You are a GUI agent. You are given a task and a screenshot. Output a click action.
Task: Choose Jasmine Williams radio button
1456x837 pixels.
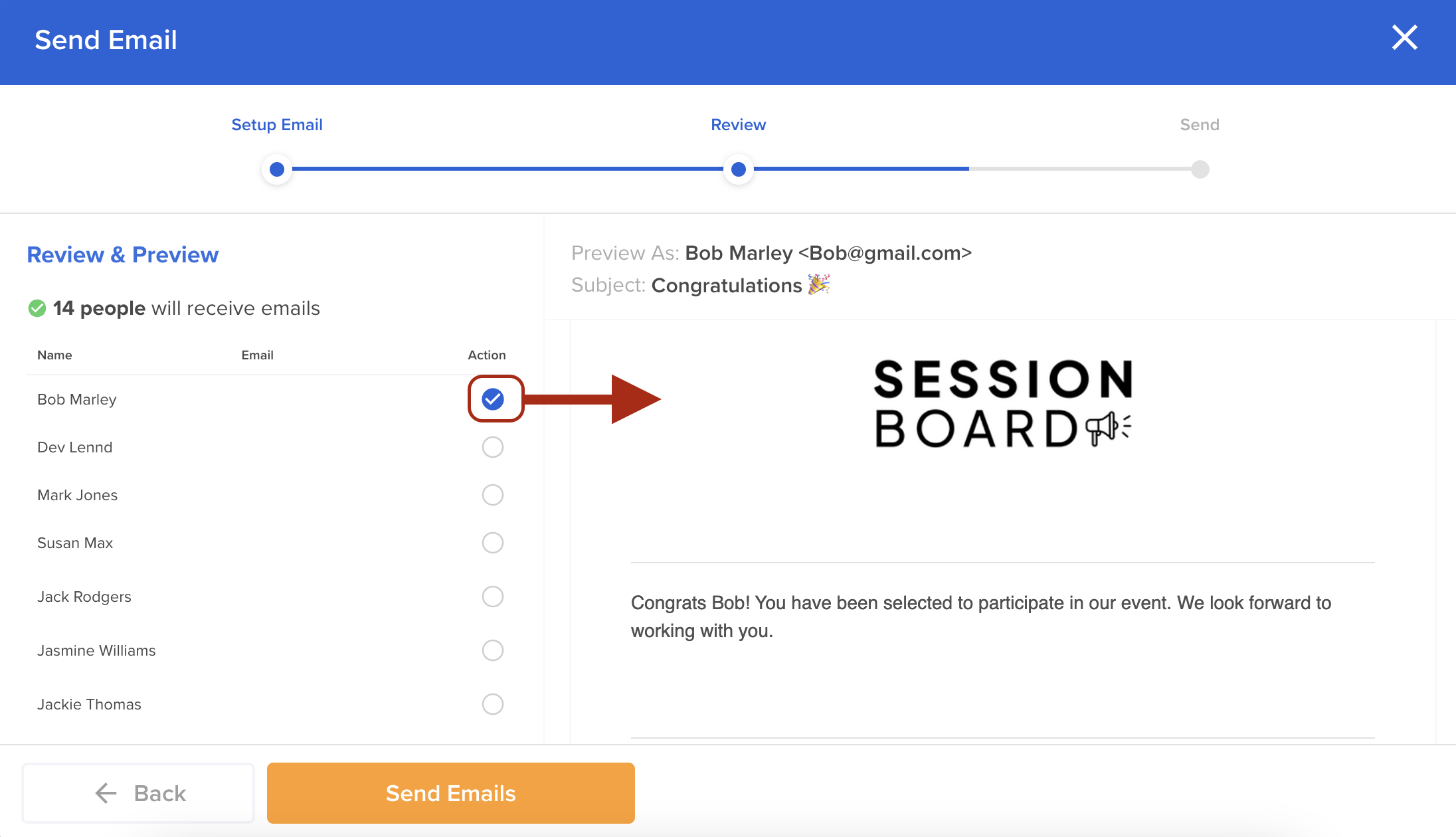[x=493, y=650]
